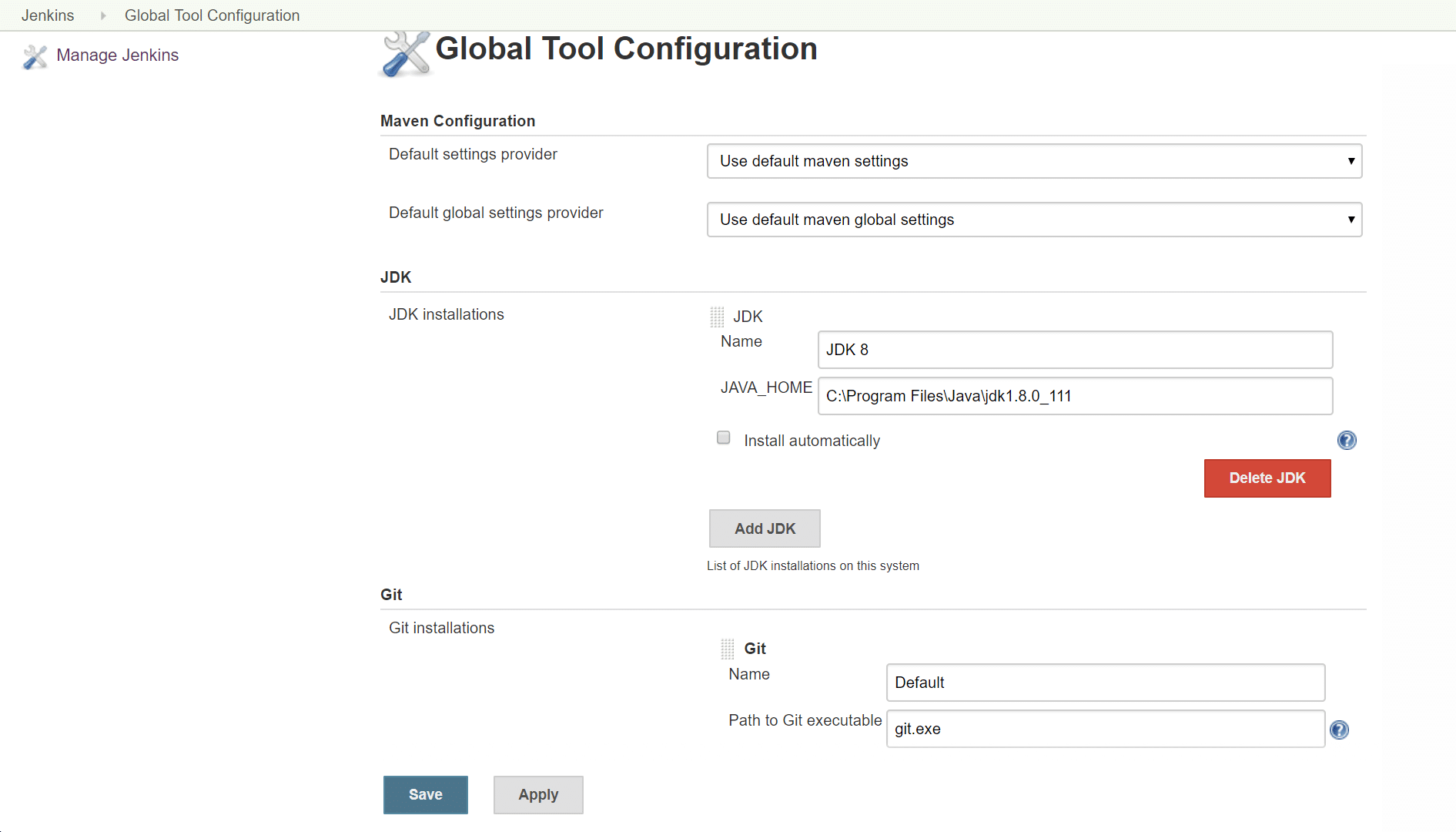Open help for Path to Git executable
1456x832 pixels.
pos(1339,730)
